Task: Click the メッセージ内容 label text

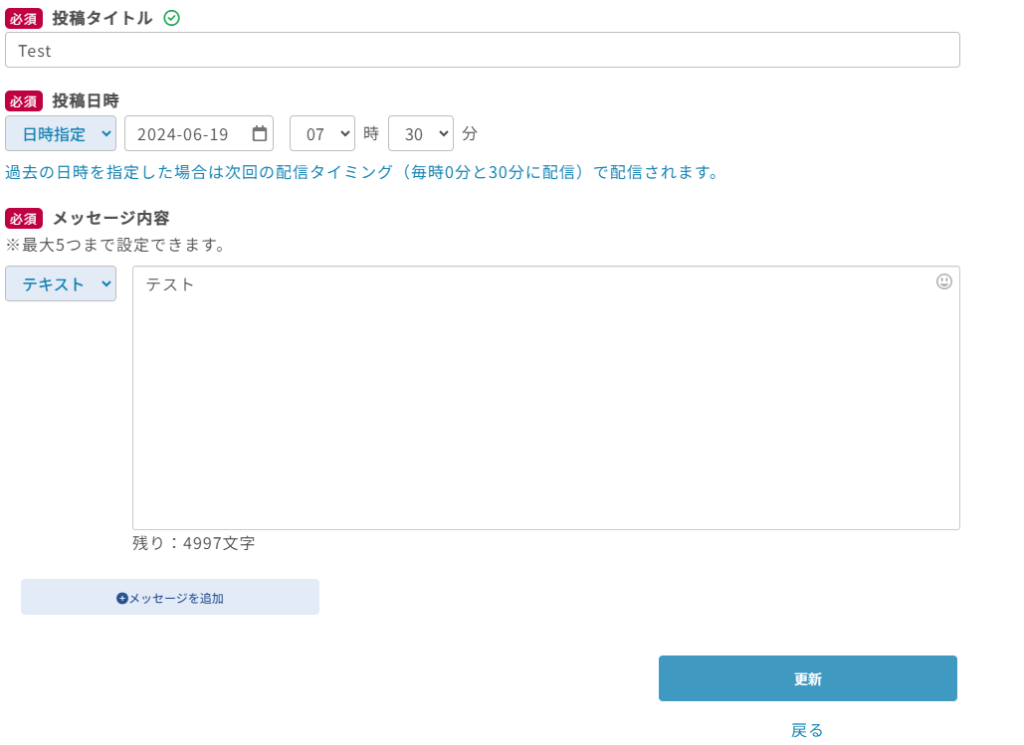Action: click(111, 218)
